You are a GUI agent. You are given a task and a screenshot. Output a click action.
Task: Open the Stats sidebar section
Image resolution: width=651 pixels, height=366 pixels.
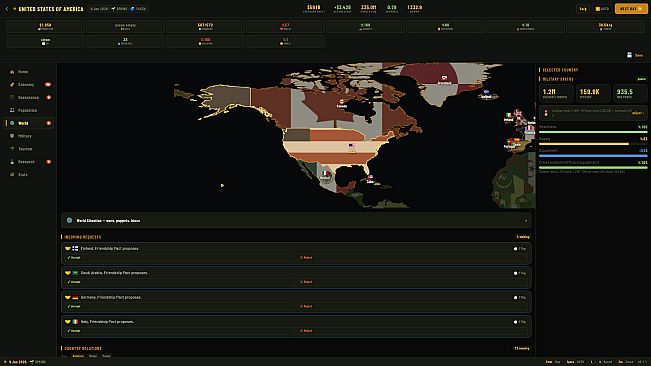point(29,175)
